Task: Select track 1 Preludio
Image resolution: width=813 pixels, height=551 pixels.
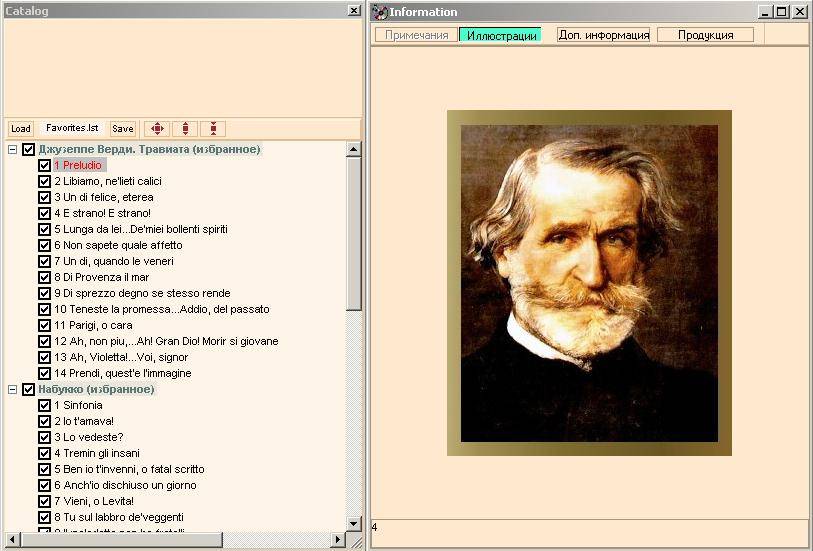Action: (x=79, y=165)
